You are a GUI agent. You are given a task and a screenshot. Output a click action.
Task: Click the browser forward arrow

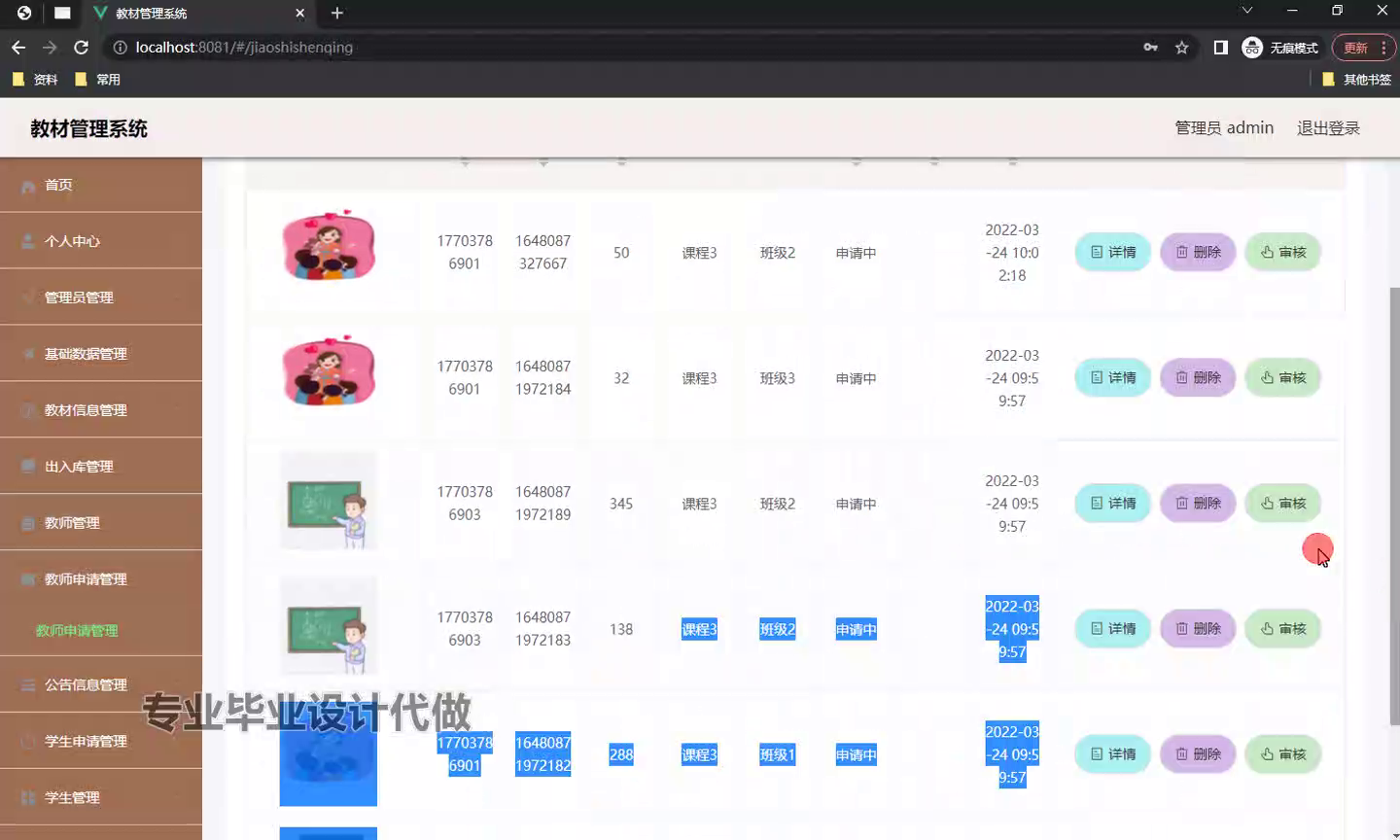[x=50, y=47]
